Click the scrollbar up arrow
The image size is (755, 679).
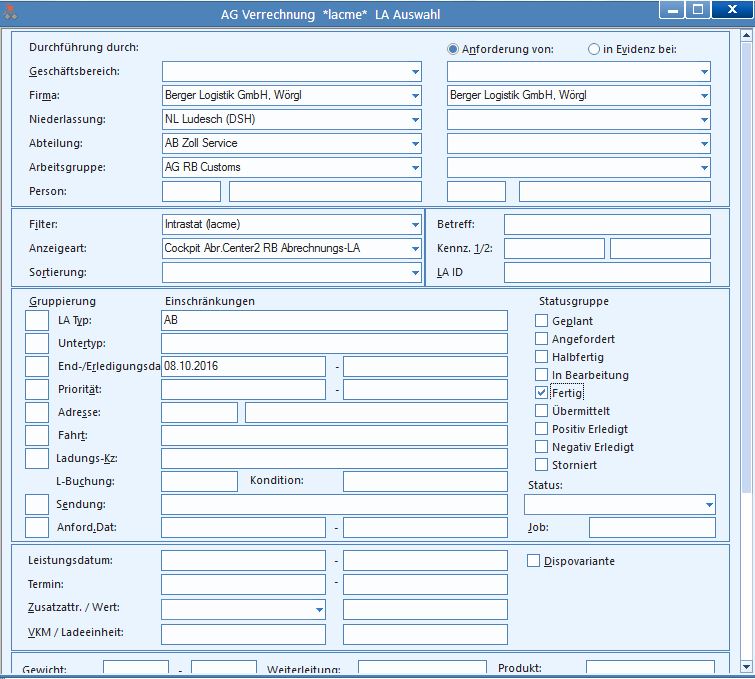tap(746, 35)
